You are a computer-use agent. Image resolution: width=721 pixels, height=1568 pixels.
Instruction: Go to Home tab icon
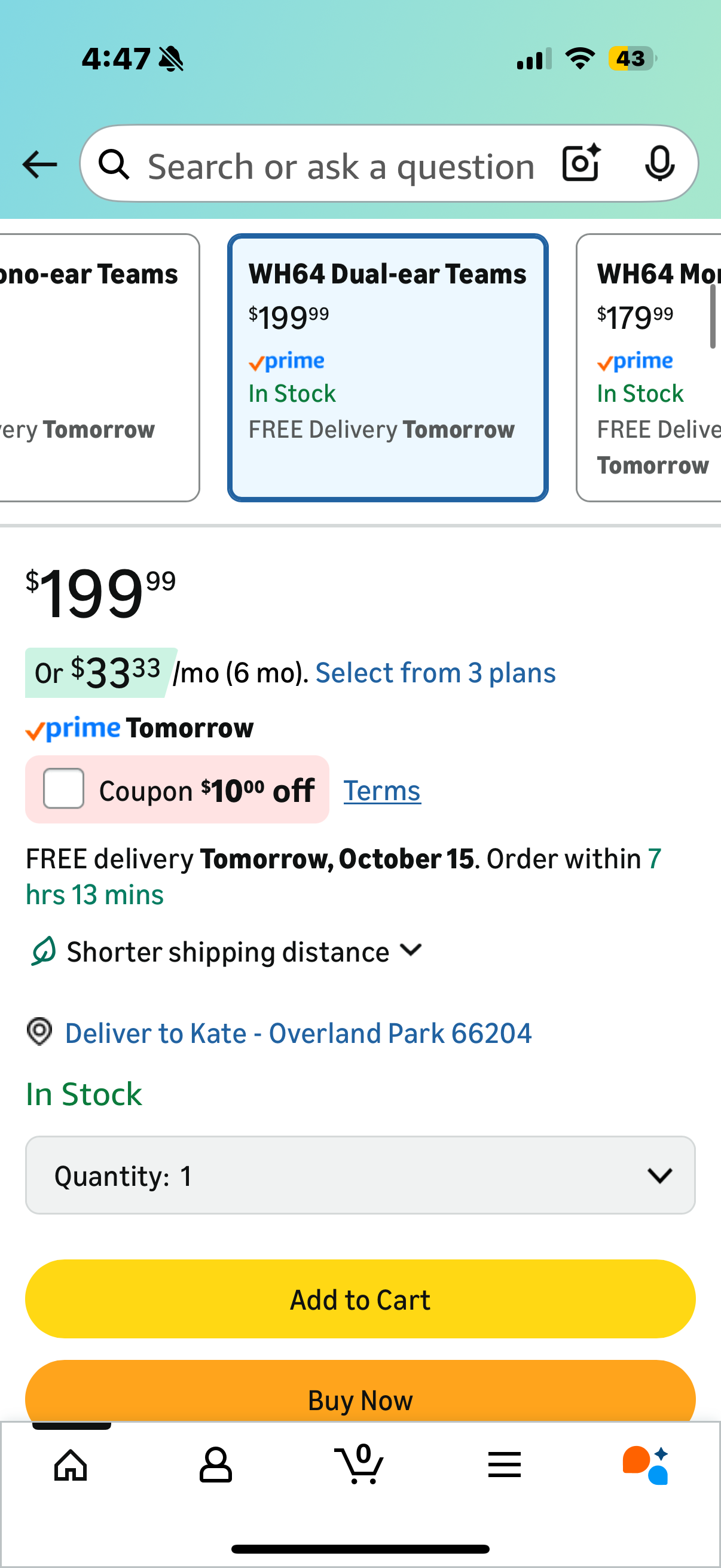(71, 1465)
